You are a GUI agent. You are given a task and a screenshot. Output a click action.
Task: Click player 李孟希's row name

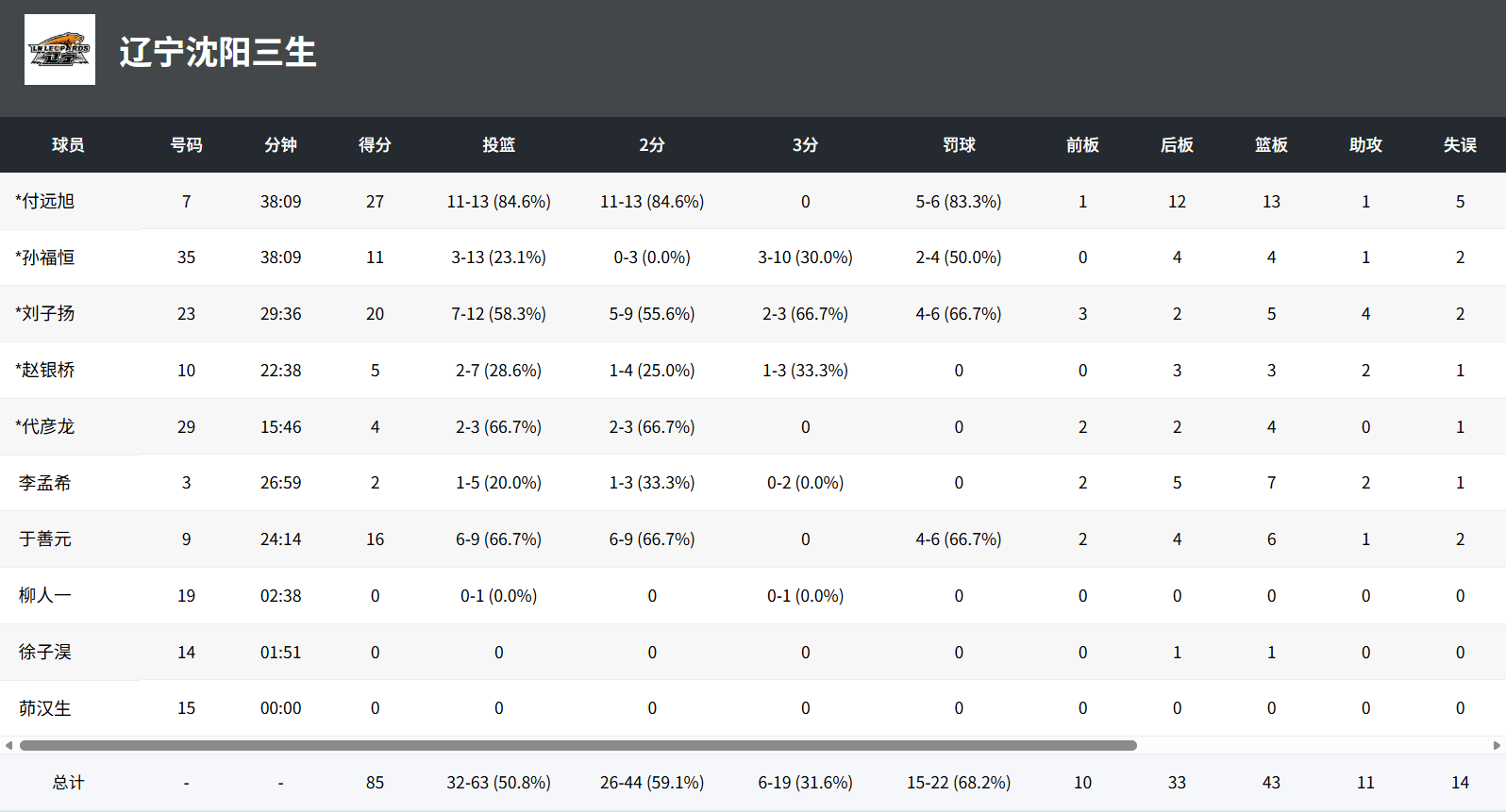pyautogui.click(x=45, y=483)
